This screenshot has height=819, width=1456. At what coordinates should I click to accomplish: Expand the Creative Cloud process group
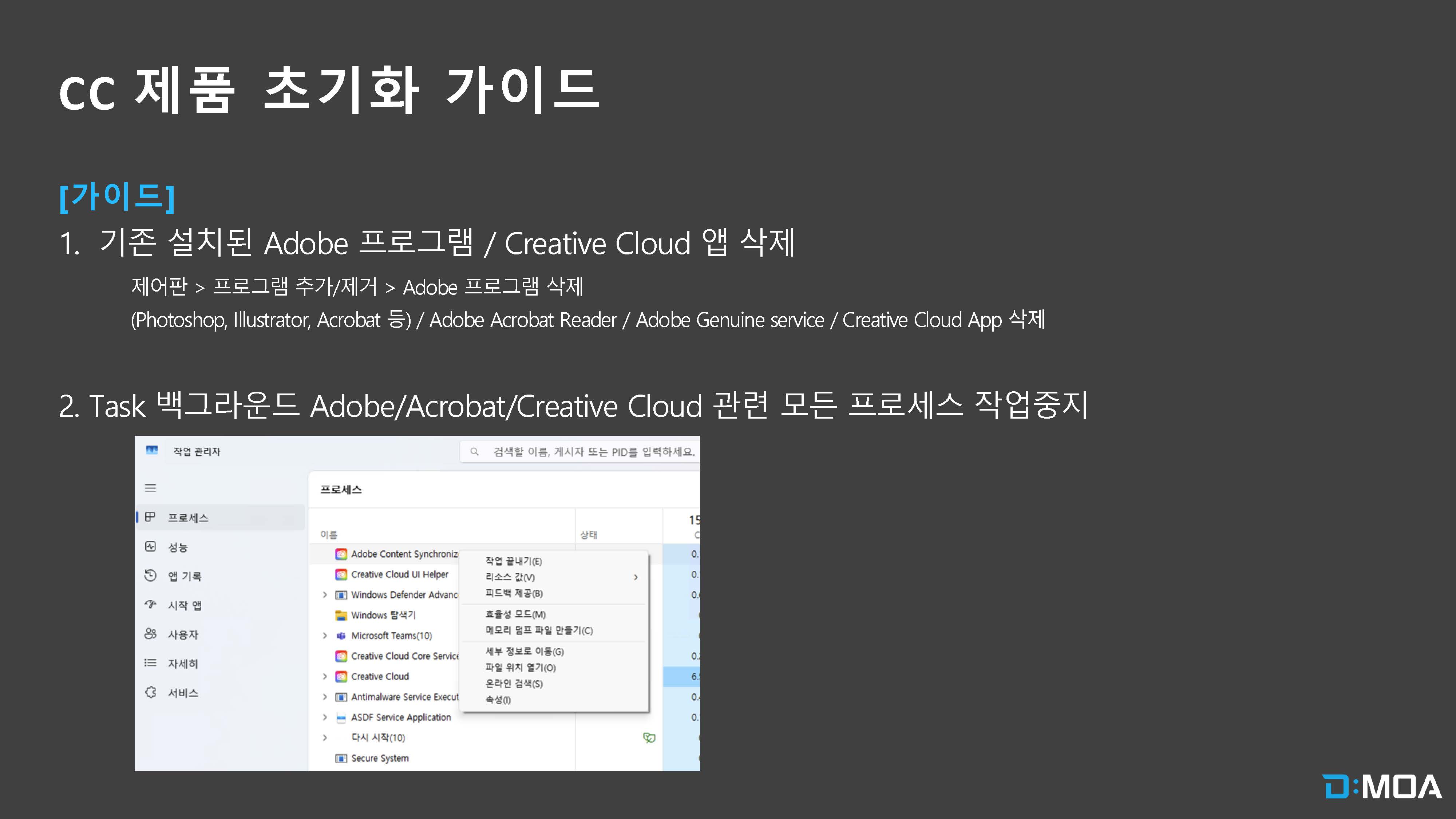click(325, 676)
